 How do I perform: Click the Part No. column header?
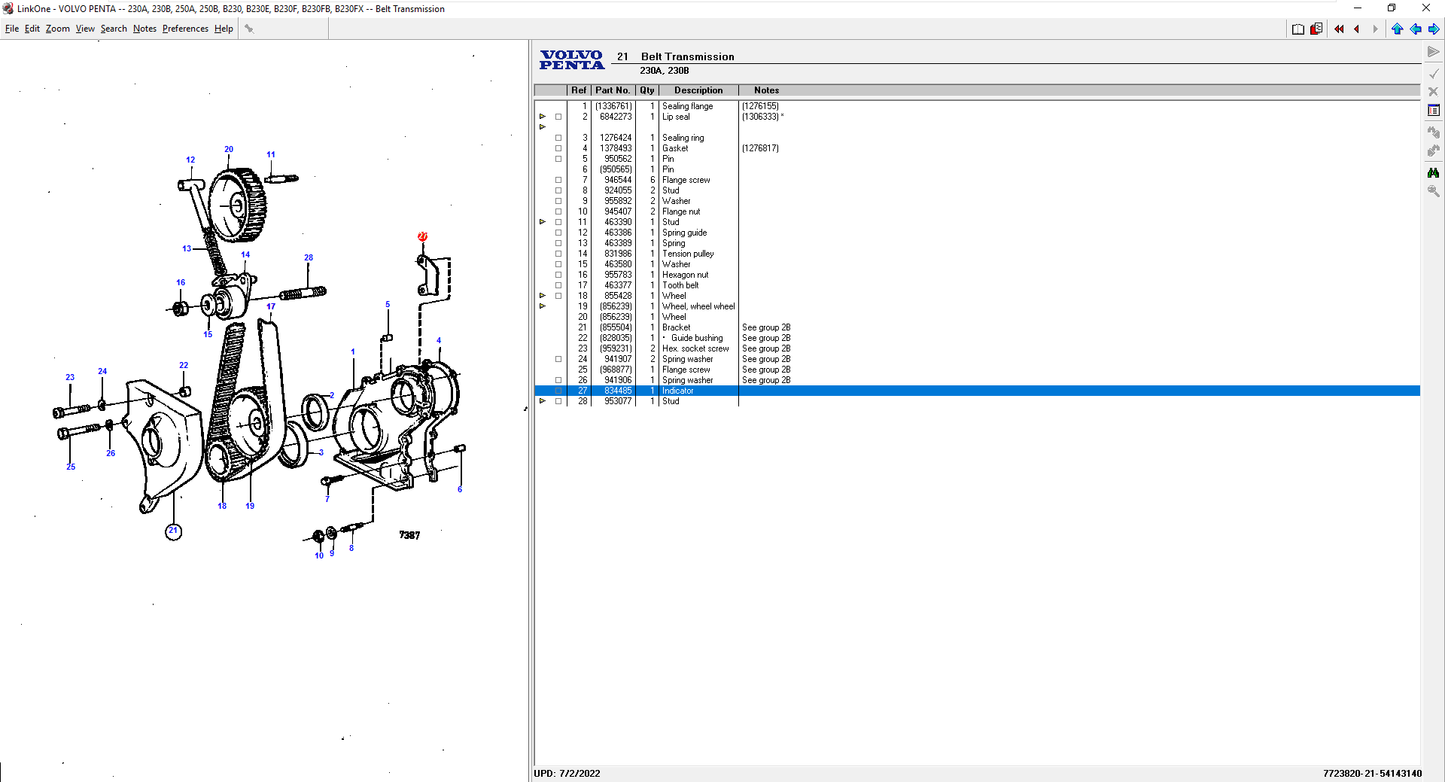click(613, 91)
